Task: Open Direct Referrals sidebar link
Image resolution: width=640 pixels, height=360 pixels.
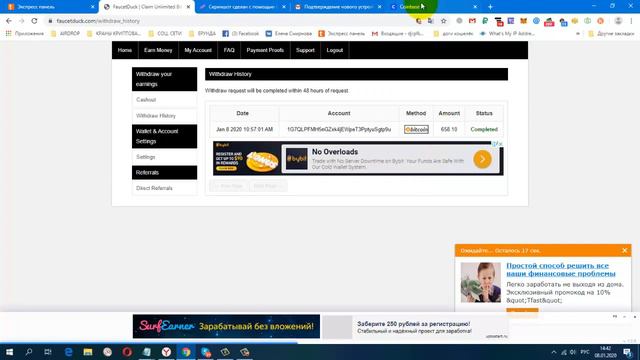Action: [154, 188]
